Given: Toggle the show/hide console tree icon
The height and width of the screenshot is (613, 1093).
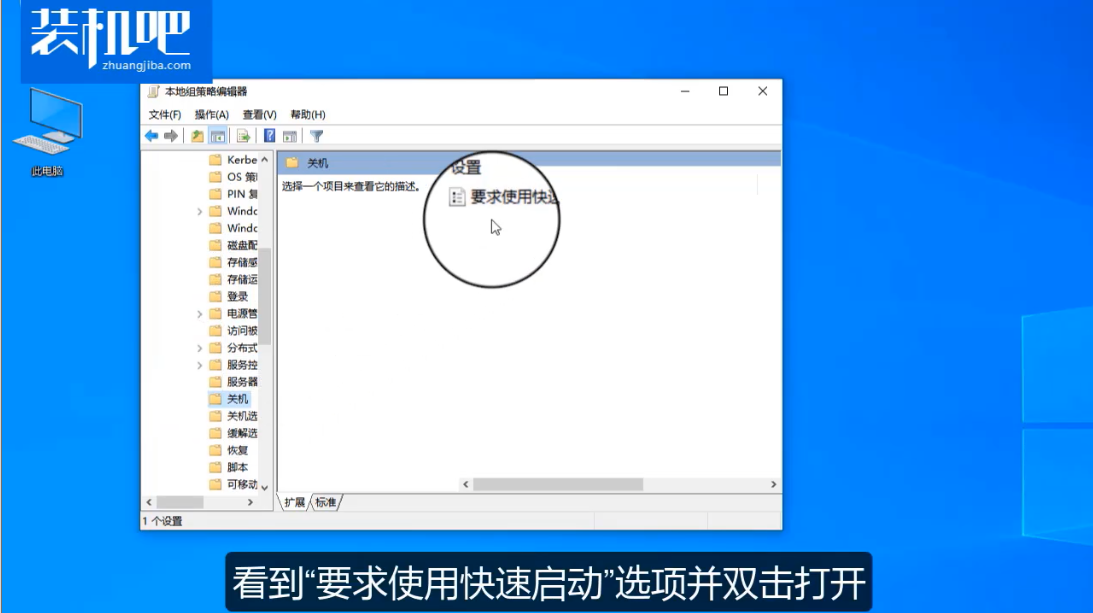Looking at the screenshot, I should (x=217, y=136).
